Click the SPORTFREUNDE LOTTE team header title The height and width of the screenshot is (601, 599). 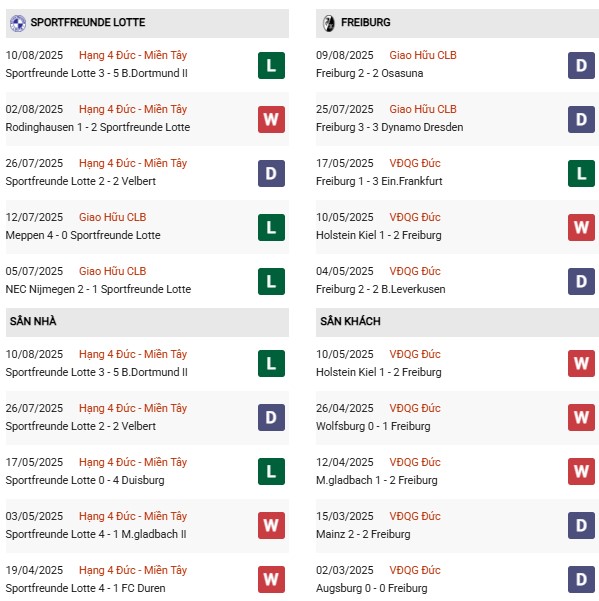[x=88, y=23]
